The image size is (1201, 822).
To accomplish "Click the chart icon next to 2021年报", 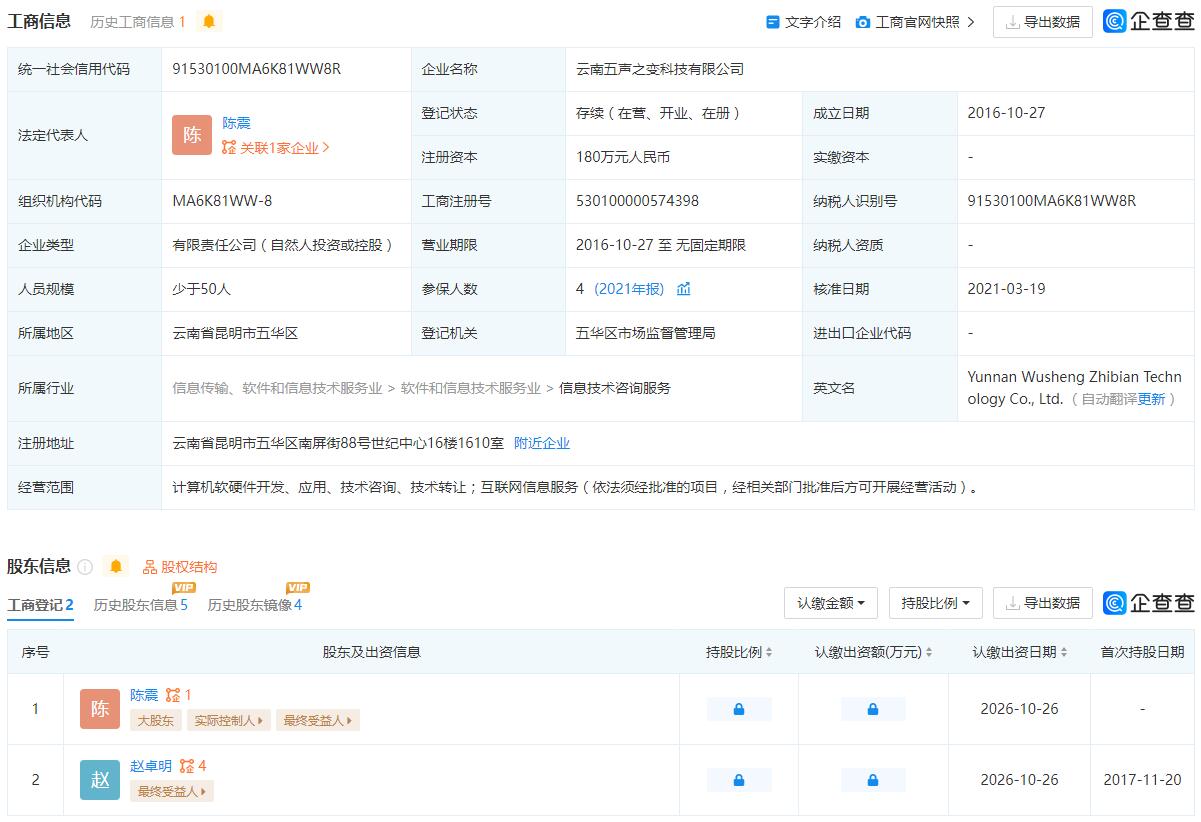I will tap(684, 289).
